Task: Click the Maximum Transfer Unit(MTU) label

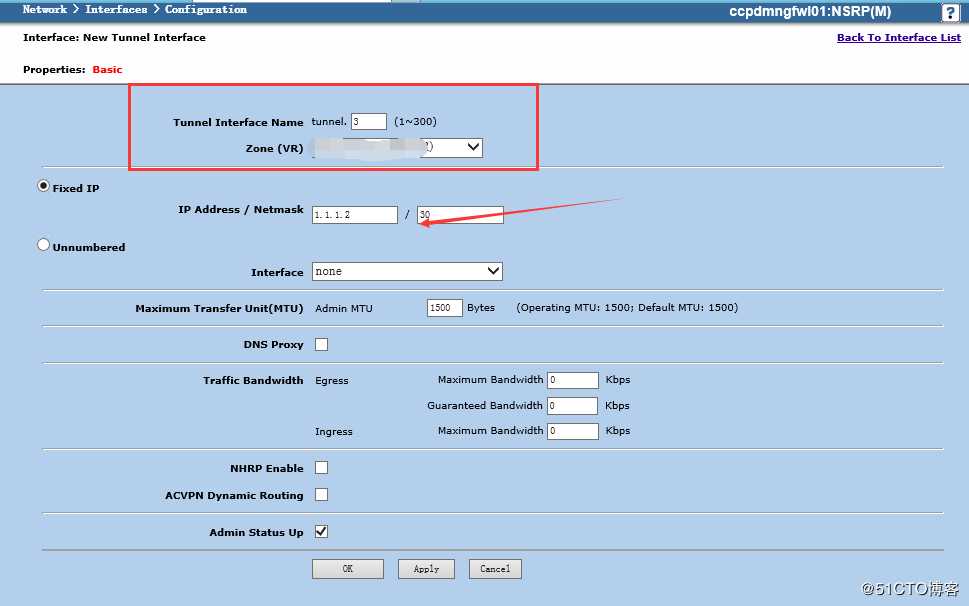Action: [219, 308]
